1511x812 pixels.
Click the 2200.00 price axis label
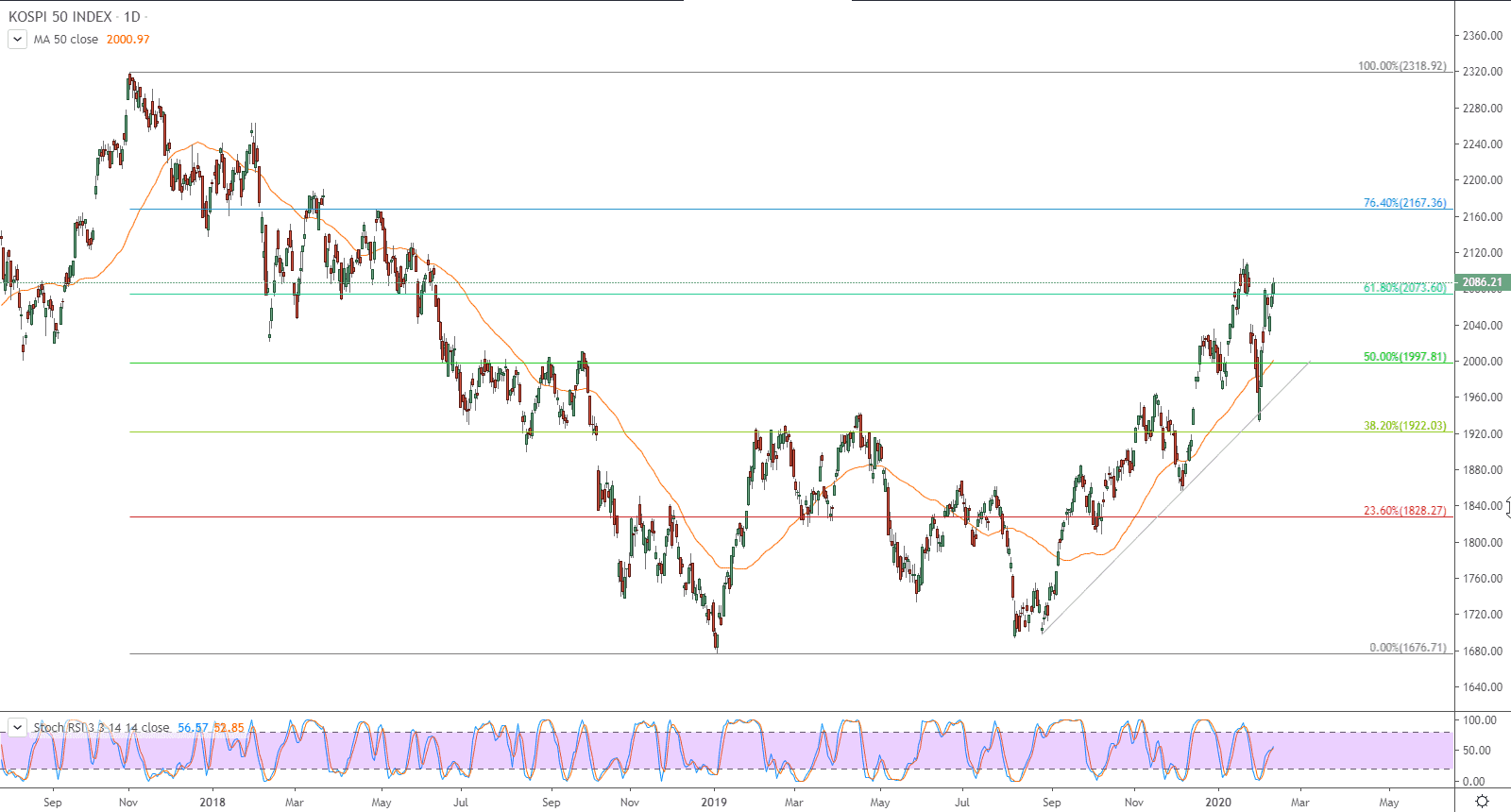tap(1482, 180)
